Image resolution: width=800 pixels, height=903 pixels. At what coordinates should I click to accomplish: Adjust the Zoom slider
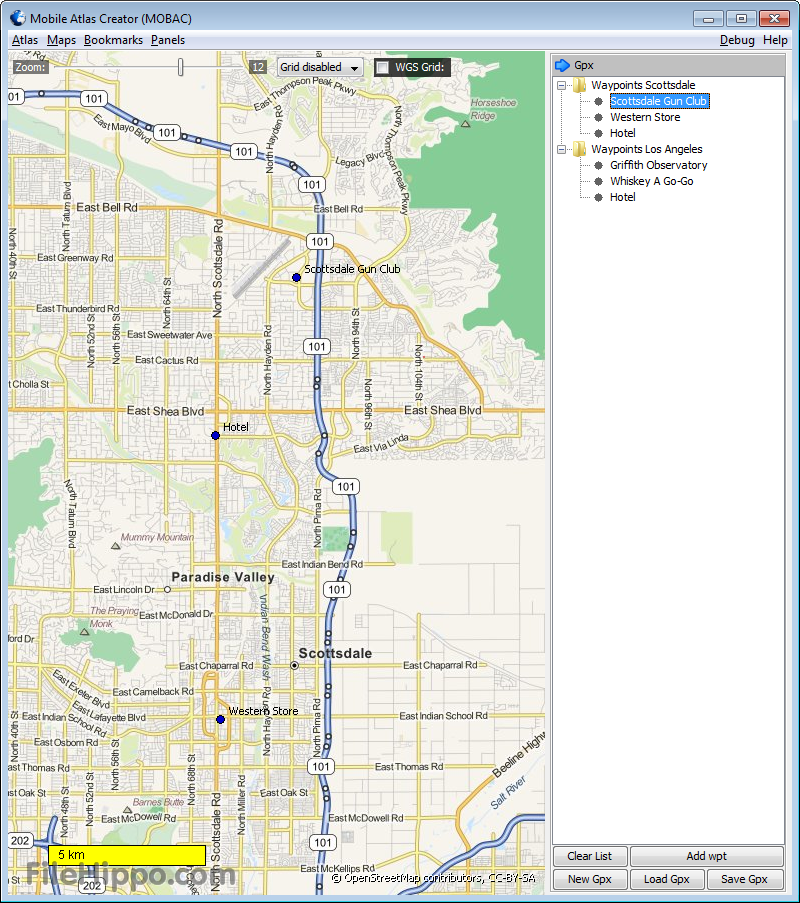[180, 66]
